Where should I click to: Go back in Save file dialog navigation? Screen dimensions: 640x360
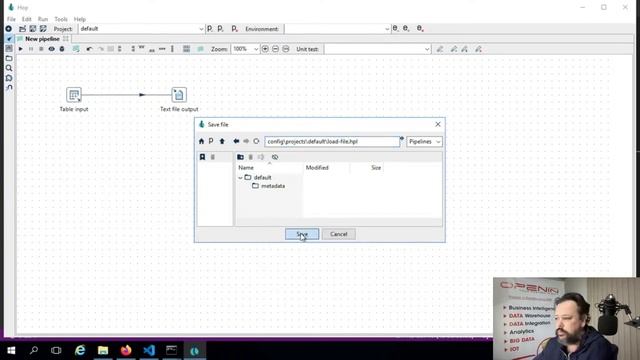(236, 141)
